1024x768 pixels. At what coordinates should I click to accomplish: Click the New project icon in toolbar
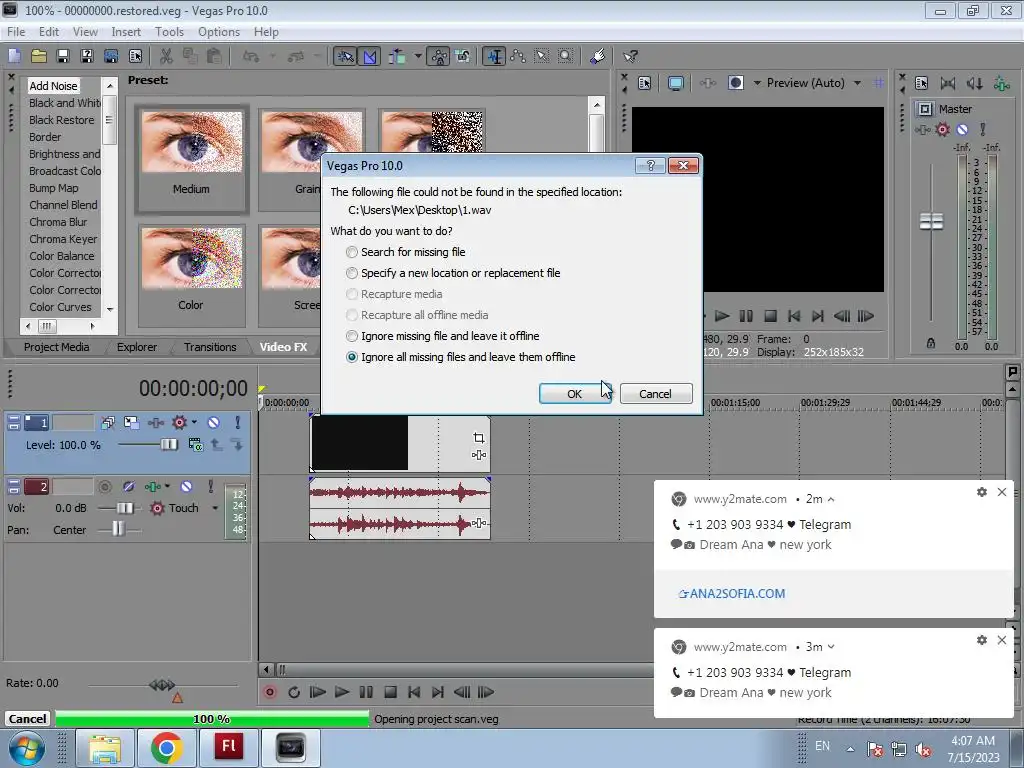[14, 56]
